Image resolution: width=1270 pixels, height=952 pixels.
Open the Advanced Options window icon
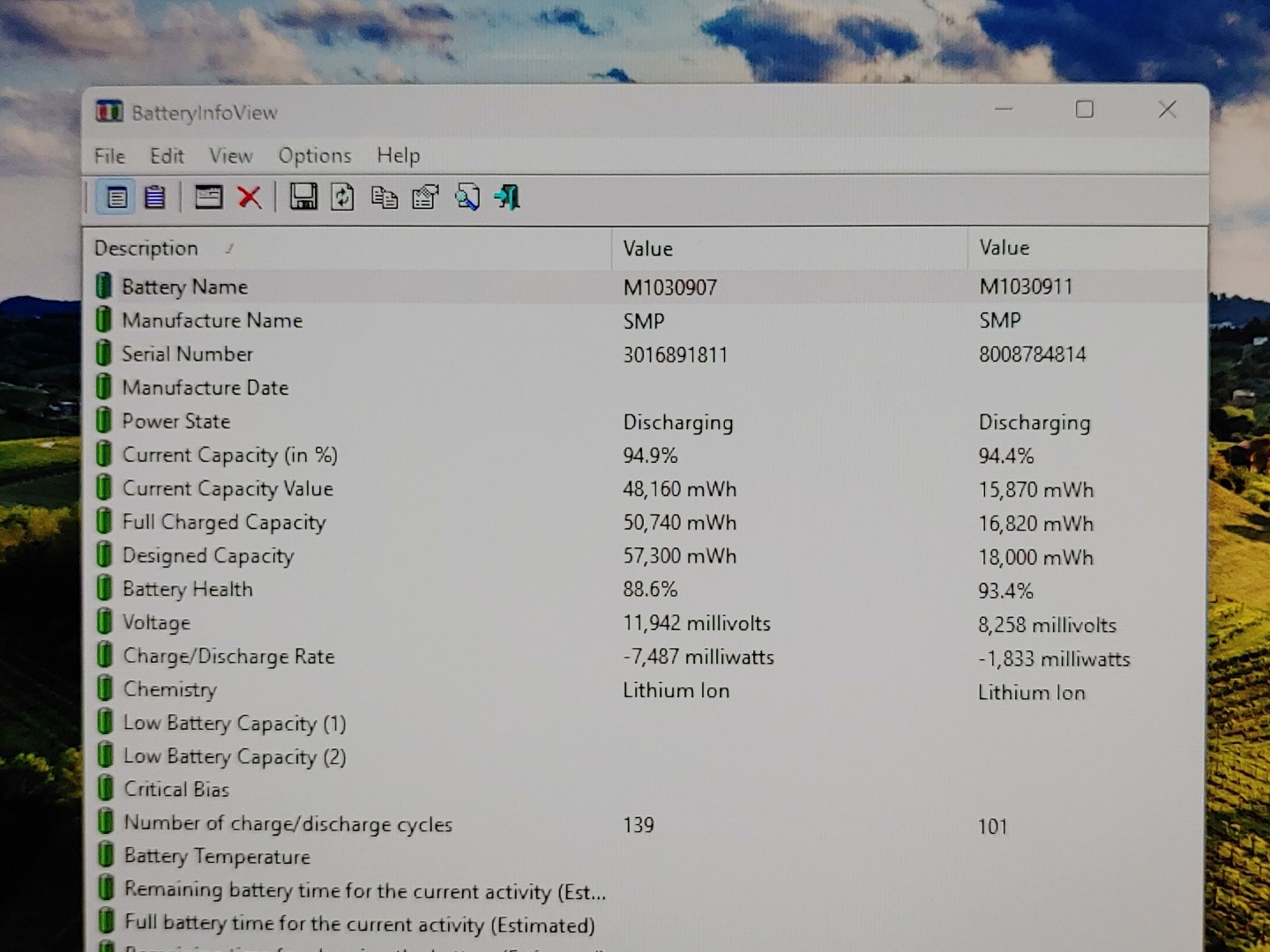point(209,197)
